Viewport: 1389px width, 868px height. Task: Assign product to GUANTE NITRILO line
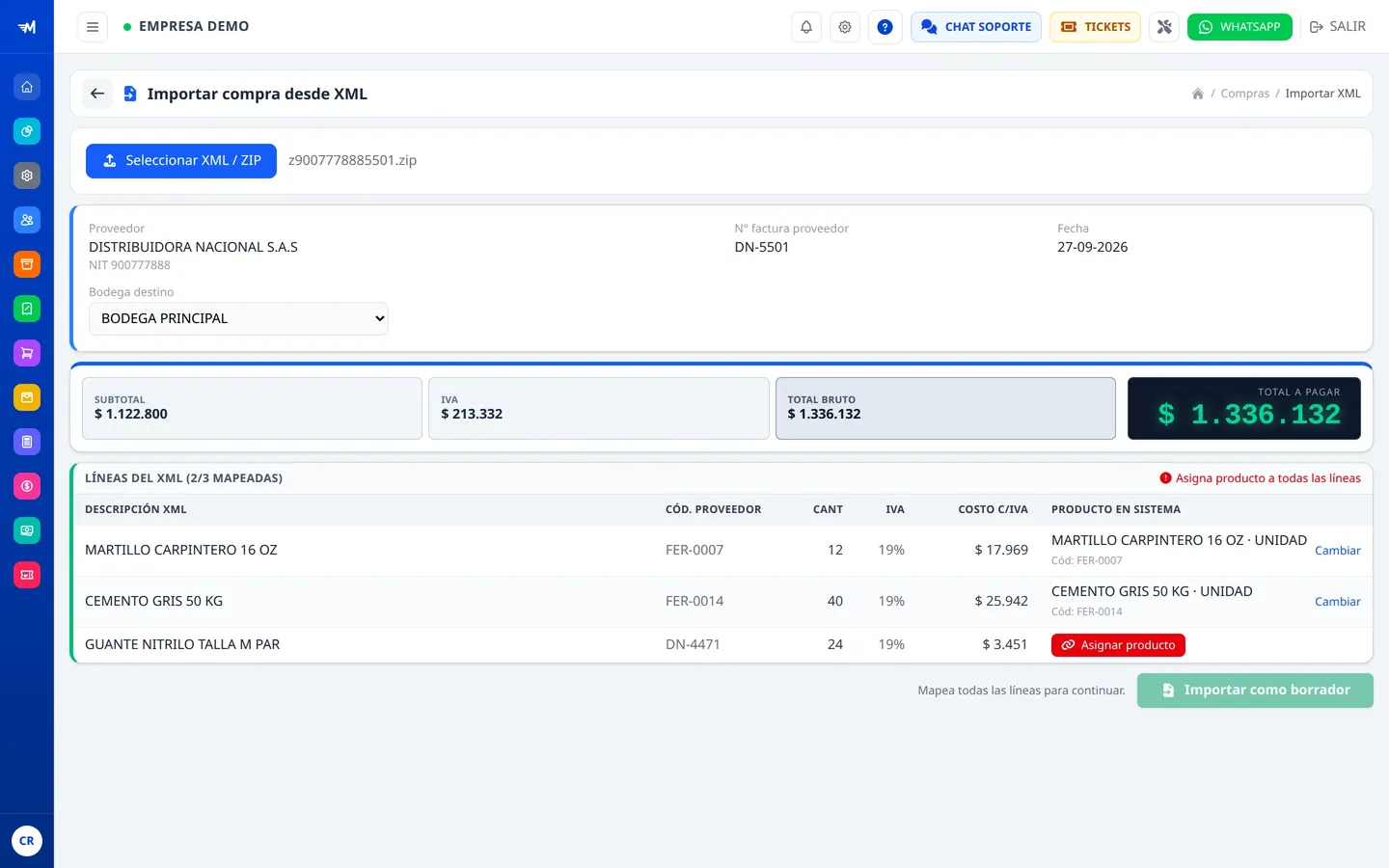[x=1118, y=645]
